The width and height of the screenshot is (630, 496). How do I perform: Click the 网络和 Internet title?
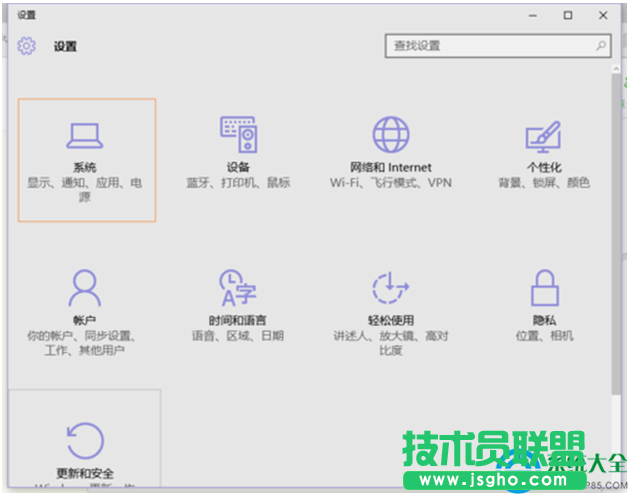391,167
